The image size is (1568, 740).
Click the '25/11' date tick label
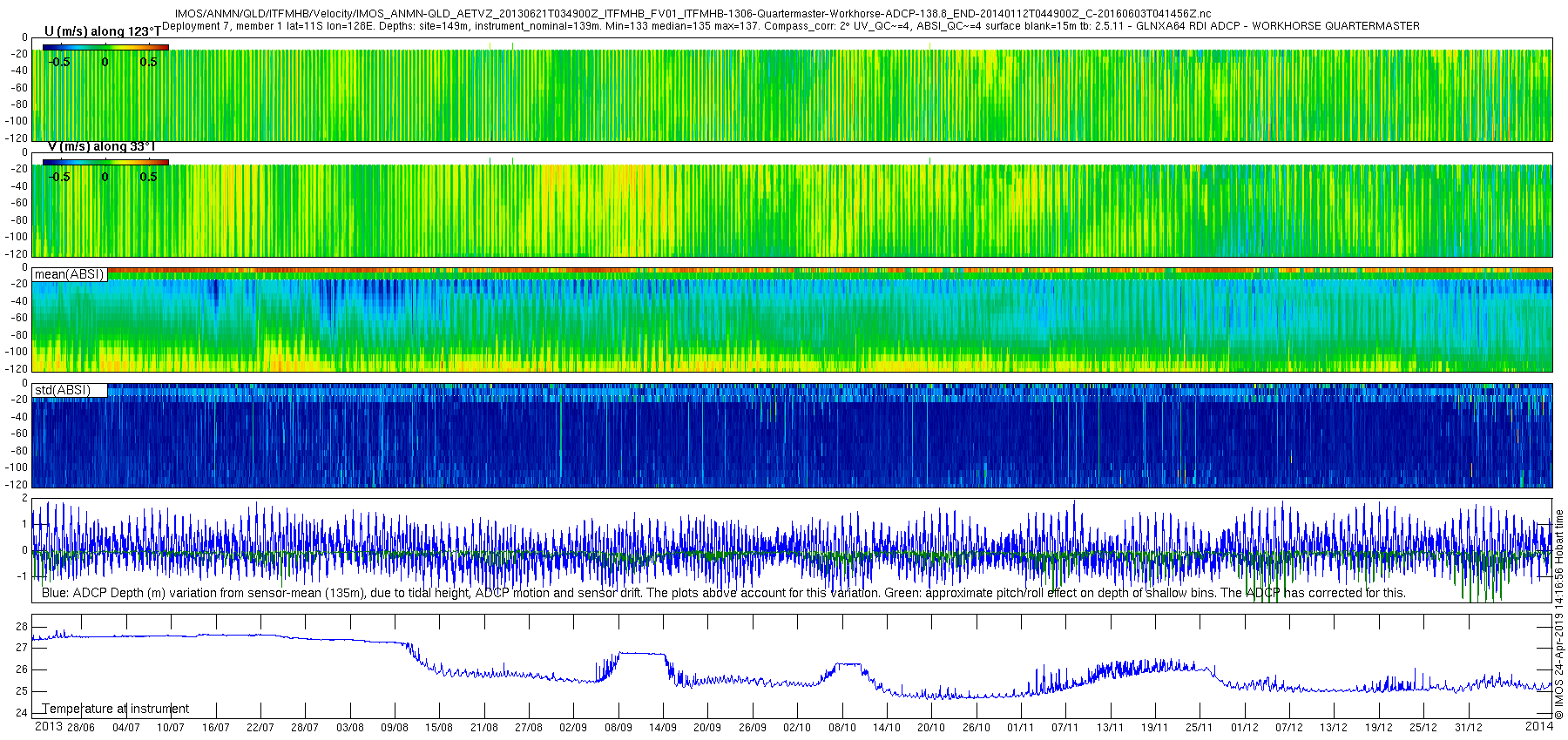1200,728
